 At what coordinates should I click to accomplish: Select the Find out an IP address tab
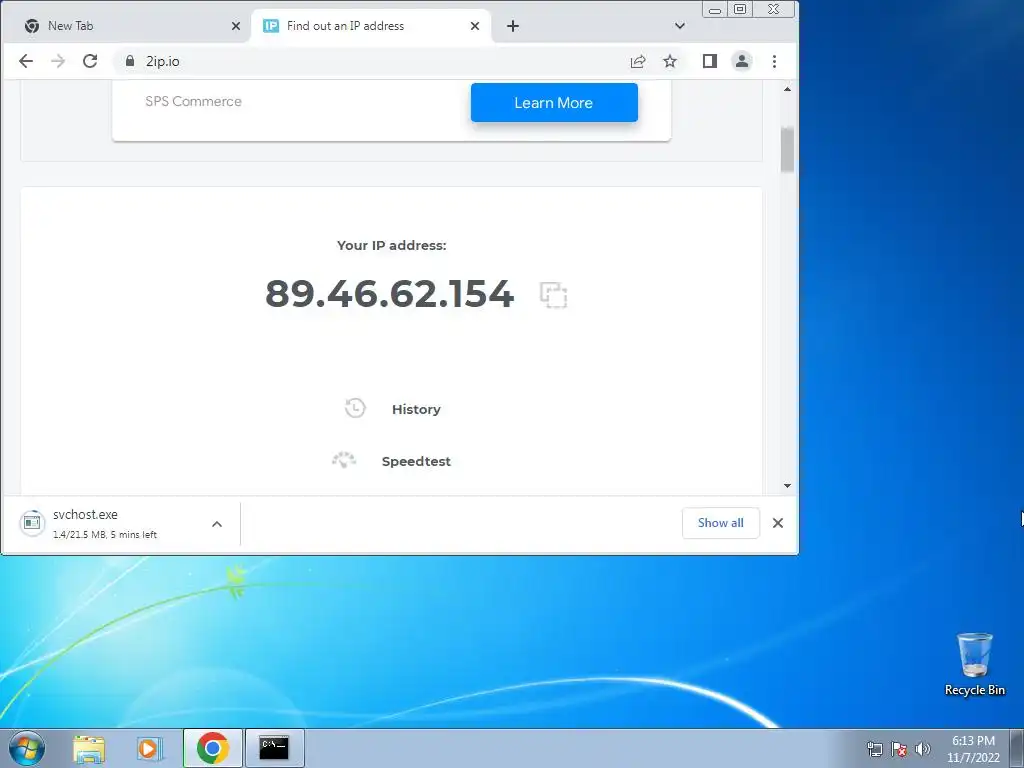pos(371,26)
